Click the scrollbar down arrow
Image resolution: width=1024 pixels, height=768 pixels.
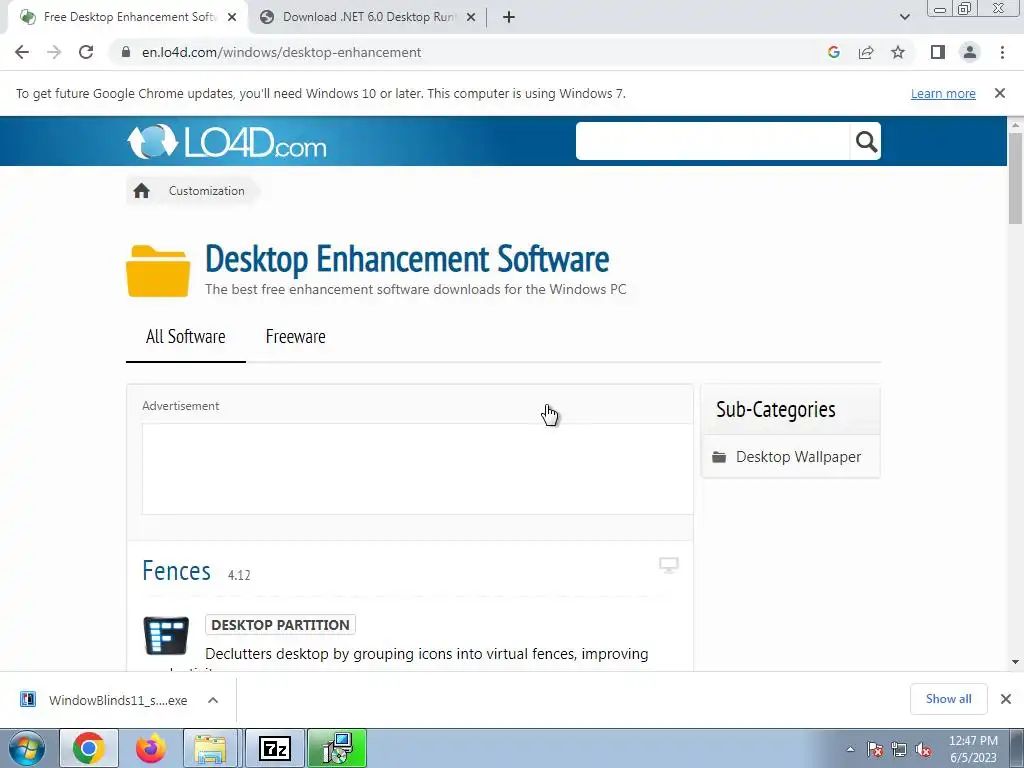(1015, 662)
